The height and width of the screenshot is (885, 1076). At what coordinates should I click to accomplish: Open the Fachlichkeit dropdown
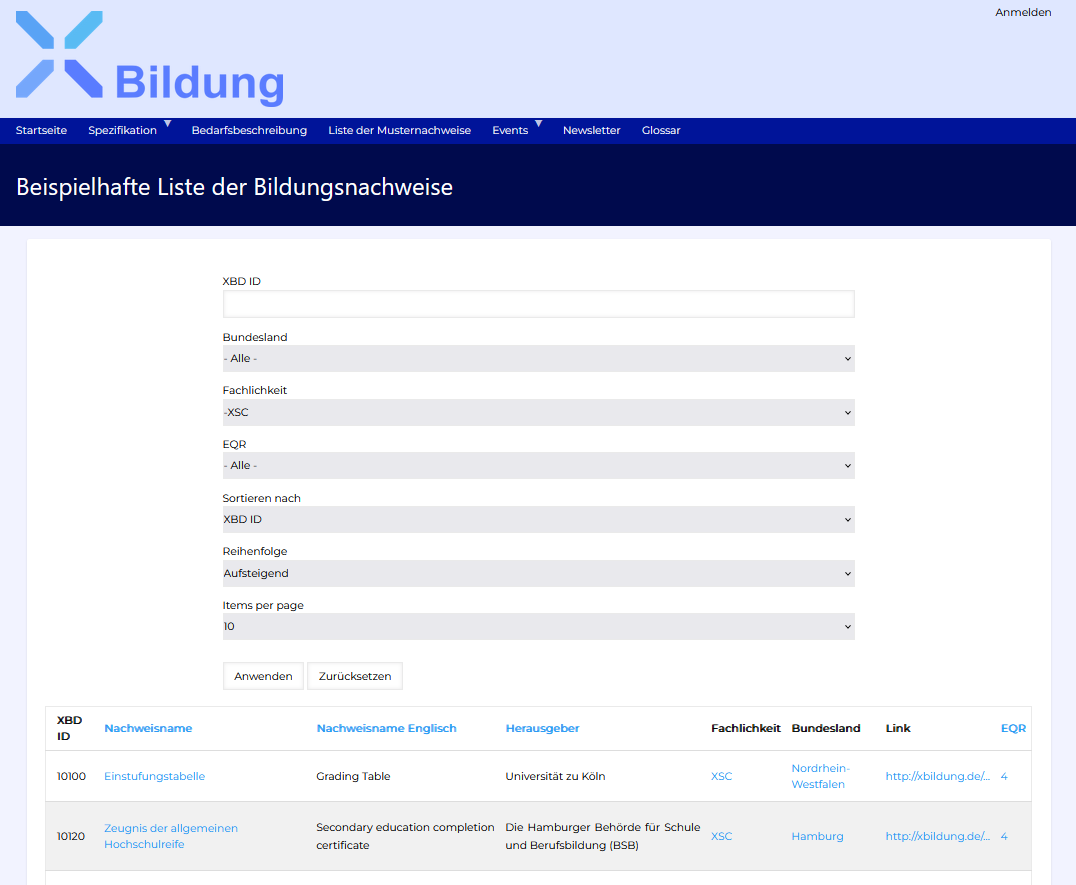point(538,412)
